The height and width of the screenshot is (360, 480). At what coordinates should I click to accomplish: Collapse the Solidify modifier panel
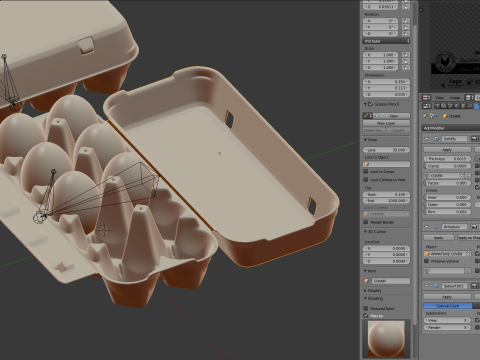tap(427, 138)
